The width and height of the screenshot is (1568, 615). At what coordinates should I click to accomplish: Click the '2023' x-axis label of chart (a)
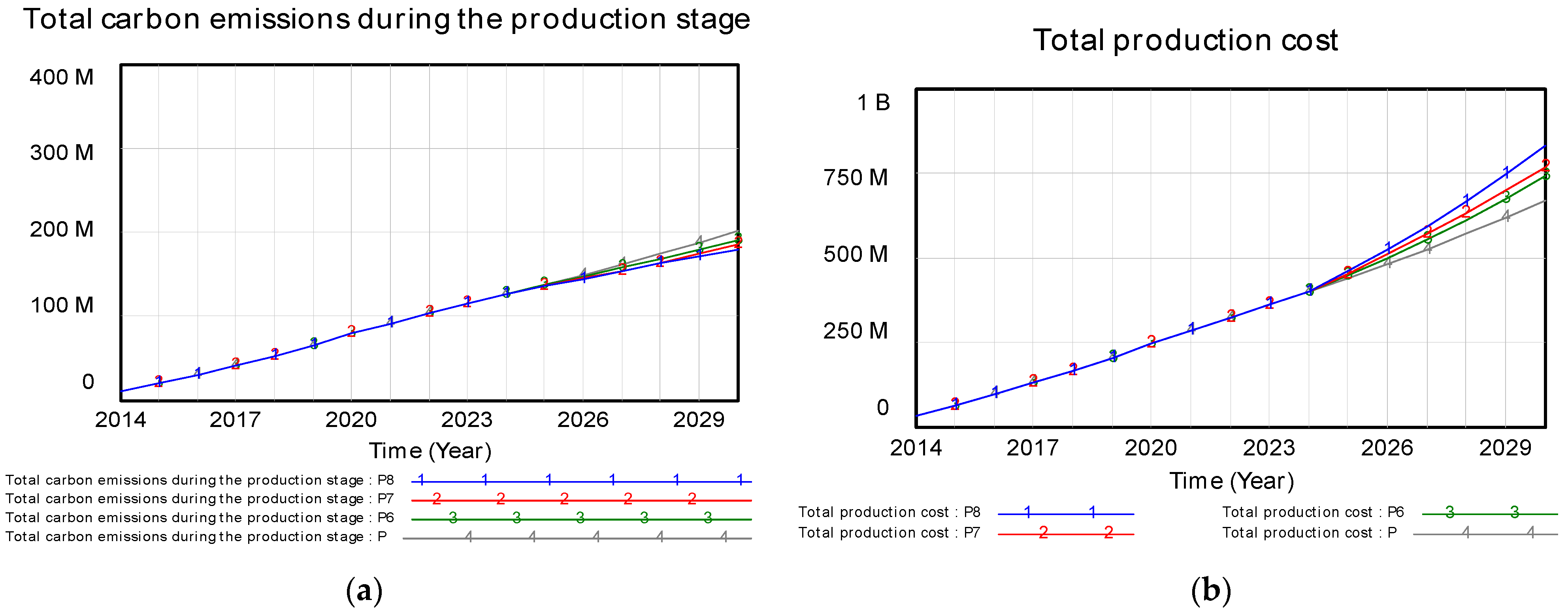pyautogui.click(x=467, y=420)
